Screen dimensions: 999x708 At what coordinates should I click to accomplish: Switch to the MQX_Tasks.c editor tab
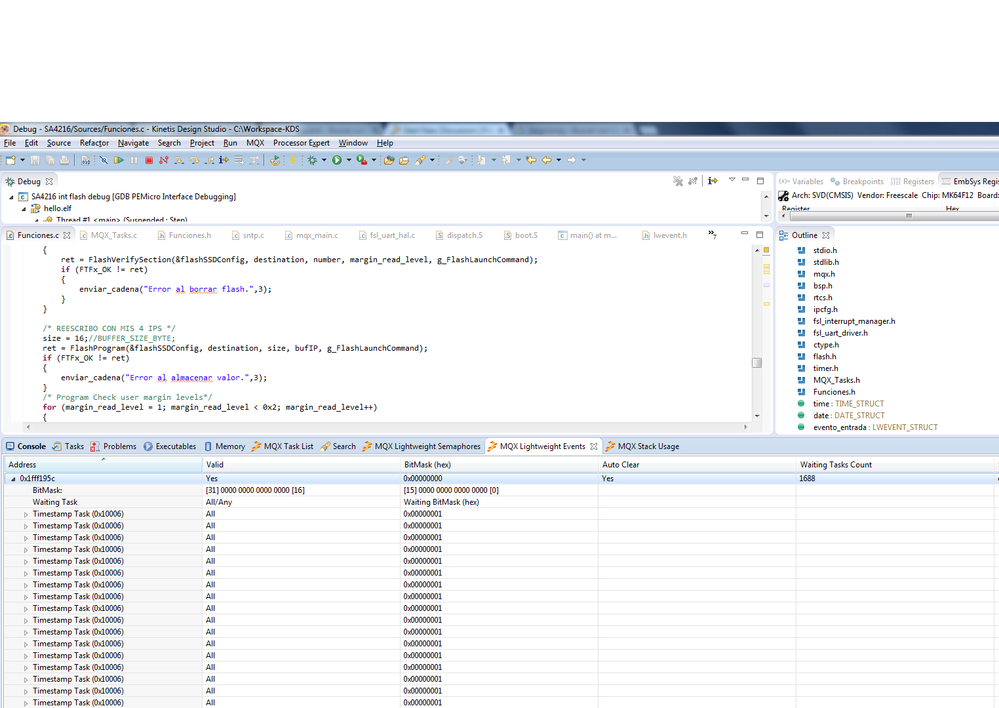coord(108,235)
